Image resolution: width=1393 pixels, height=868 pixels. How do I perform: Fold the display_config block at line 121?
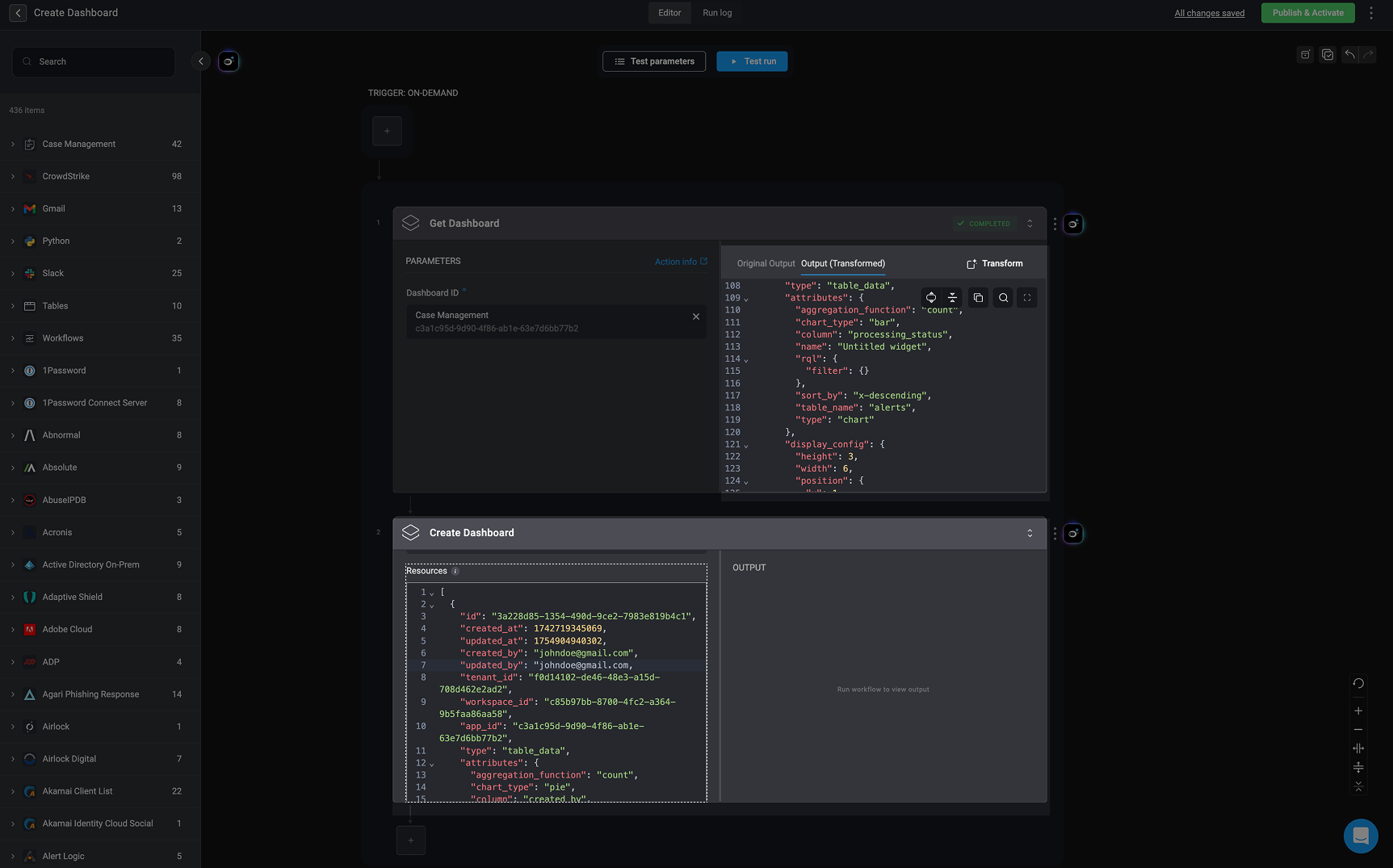click(745, 446)
